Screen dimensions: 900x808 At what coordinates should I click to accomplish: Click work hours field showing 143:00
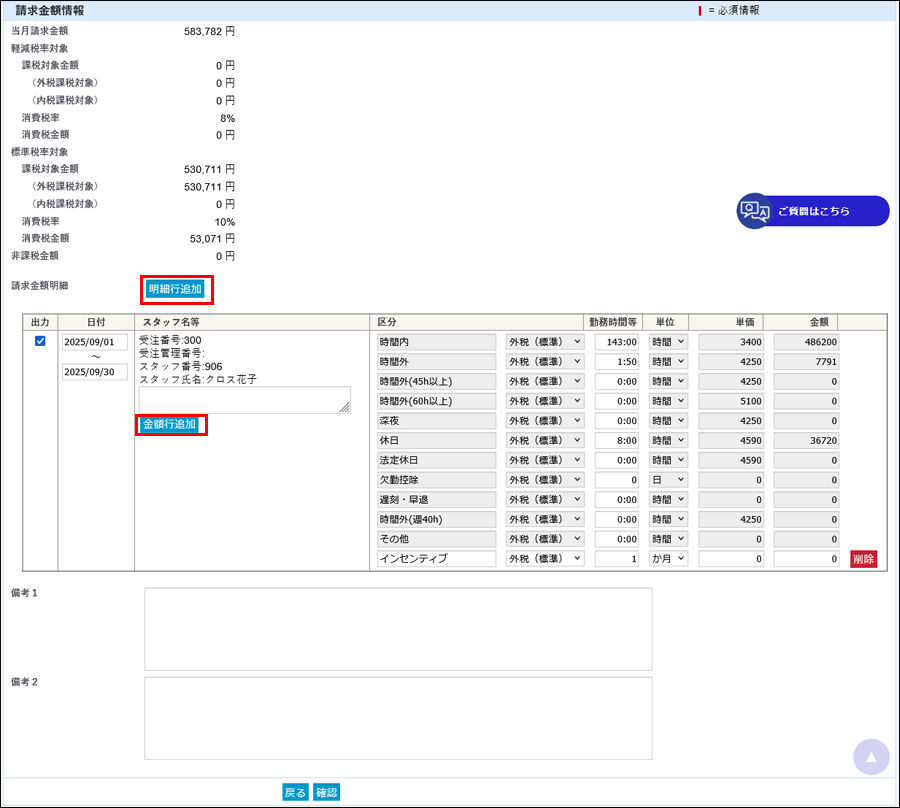coord(616,342)
